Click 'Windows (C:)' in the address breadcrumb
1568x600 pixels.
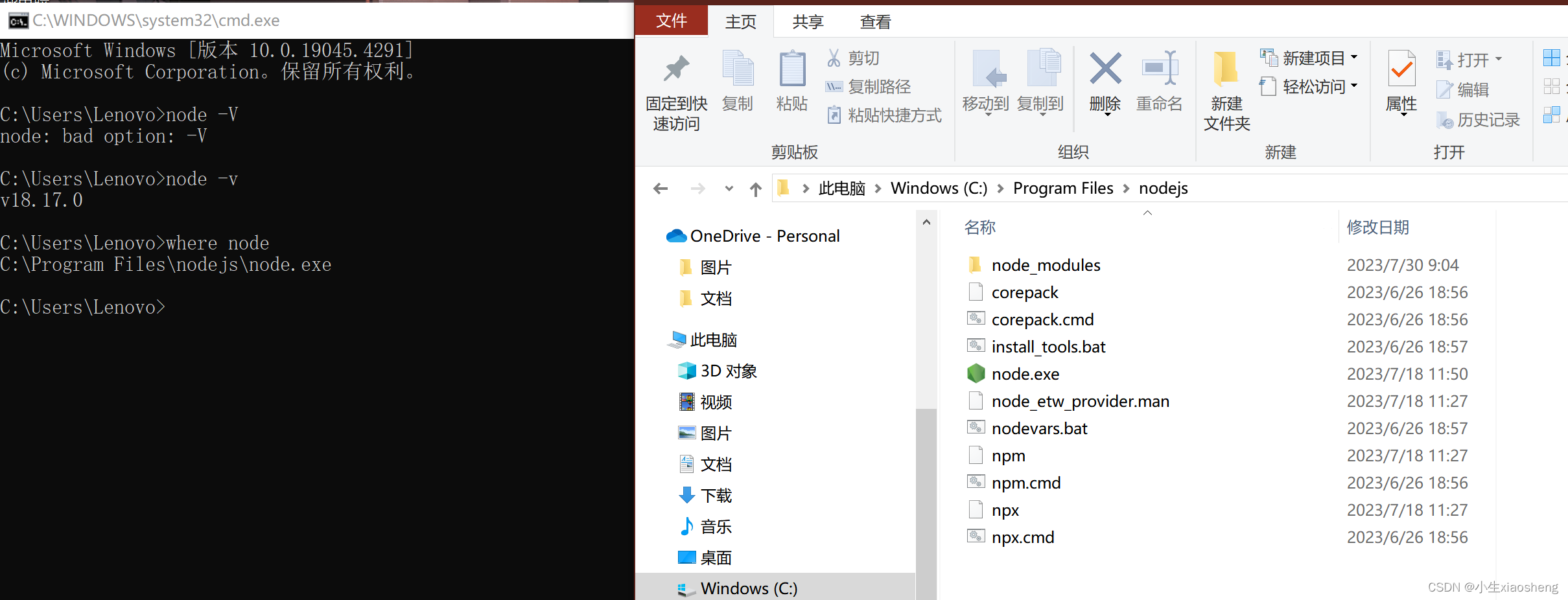939,188
